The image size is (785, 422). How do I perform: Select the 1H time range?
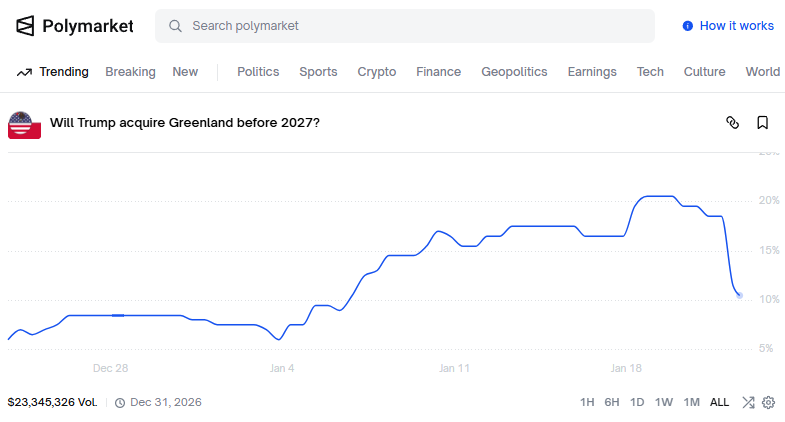tap(587, 402)
